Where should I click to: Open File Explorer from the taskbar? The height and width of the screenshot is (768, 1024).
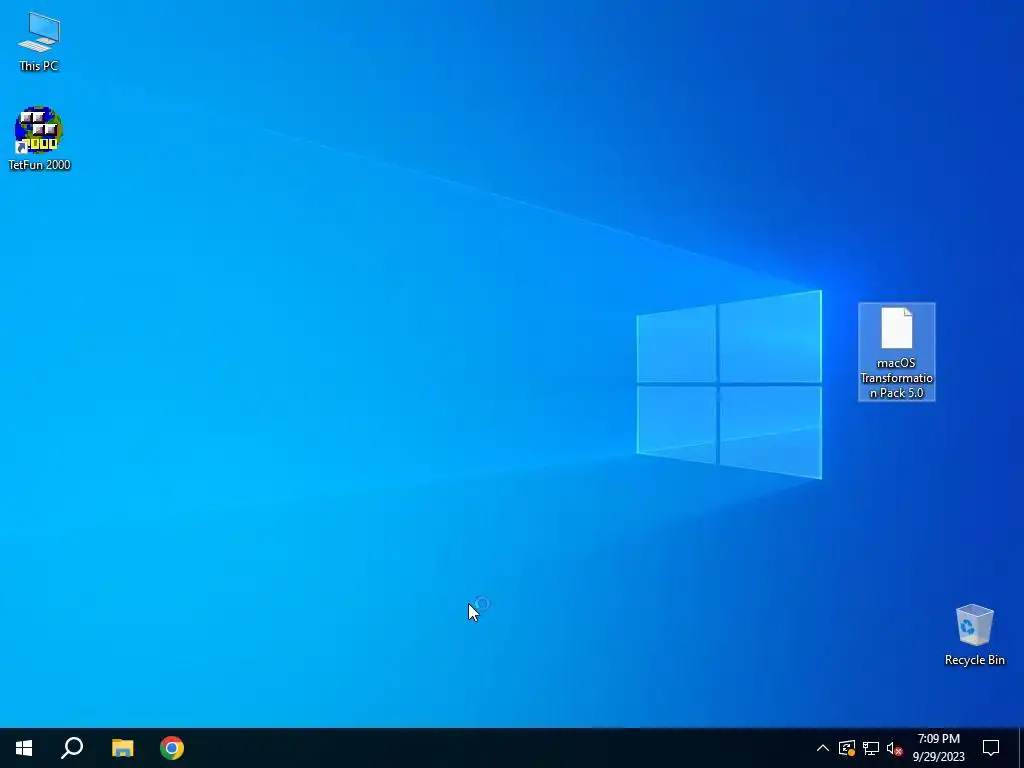click(122, 748)
